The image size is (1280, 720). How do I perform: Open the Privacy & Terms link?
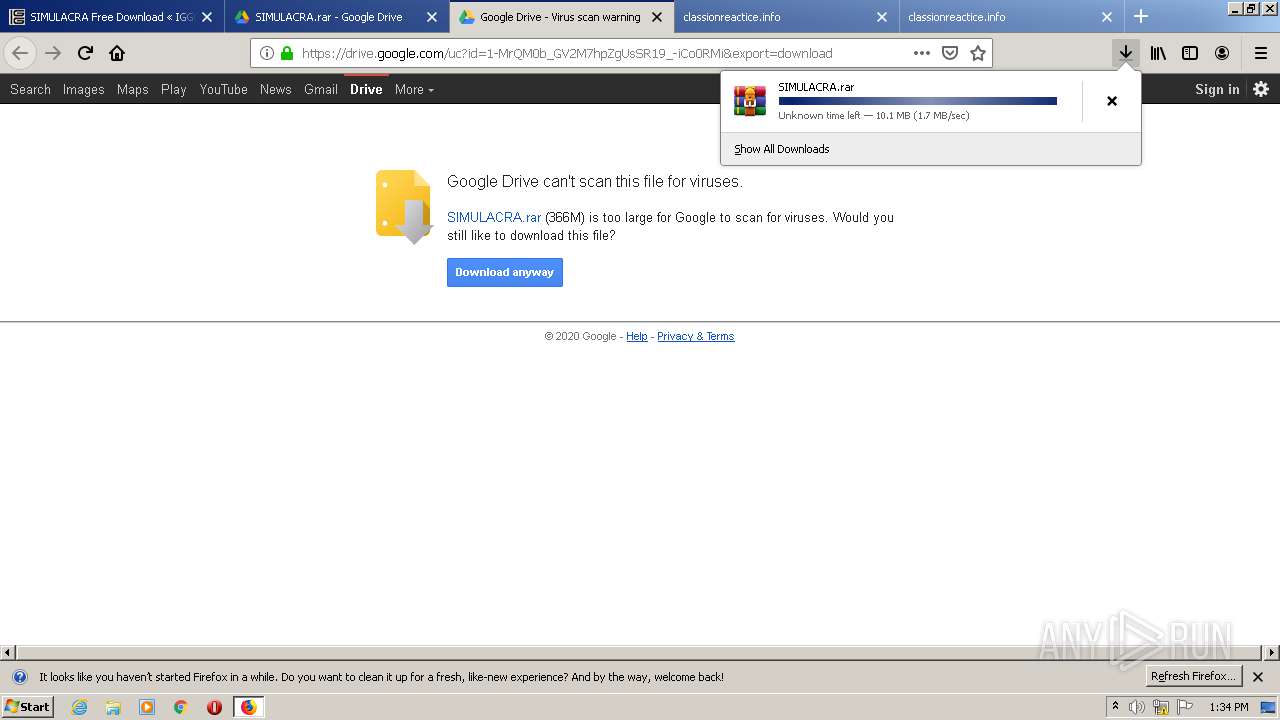click(696, 336)
